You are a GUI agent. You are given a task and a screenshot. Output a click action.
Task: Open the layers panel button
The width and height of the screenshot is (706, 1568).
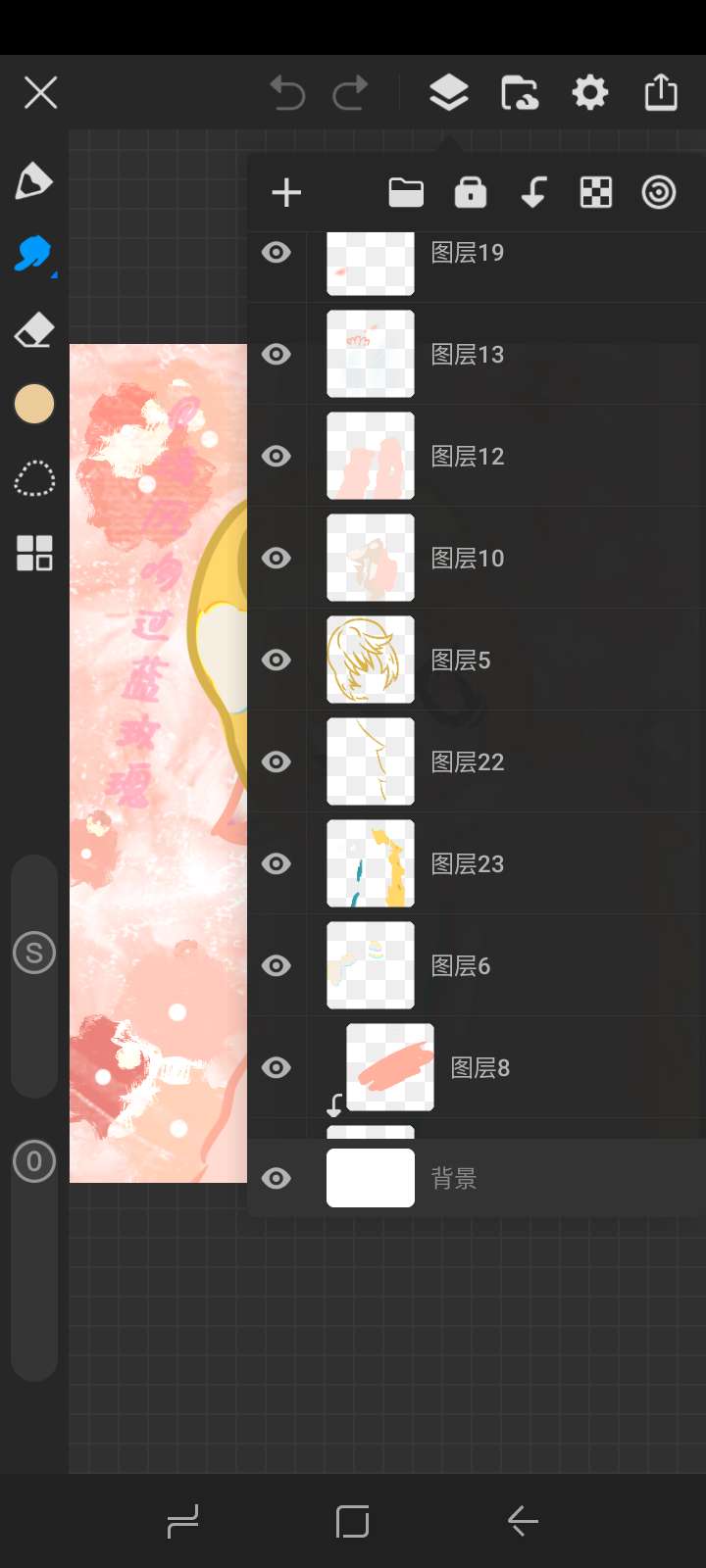point(449,93)
